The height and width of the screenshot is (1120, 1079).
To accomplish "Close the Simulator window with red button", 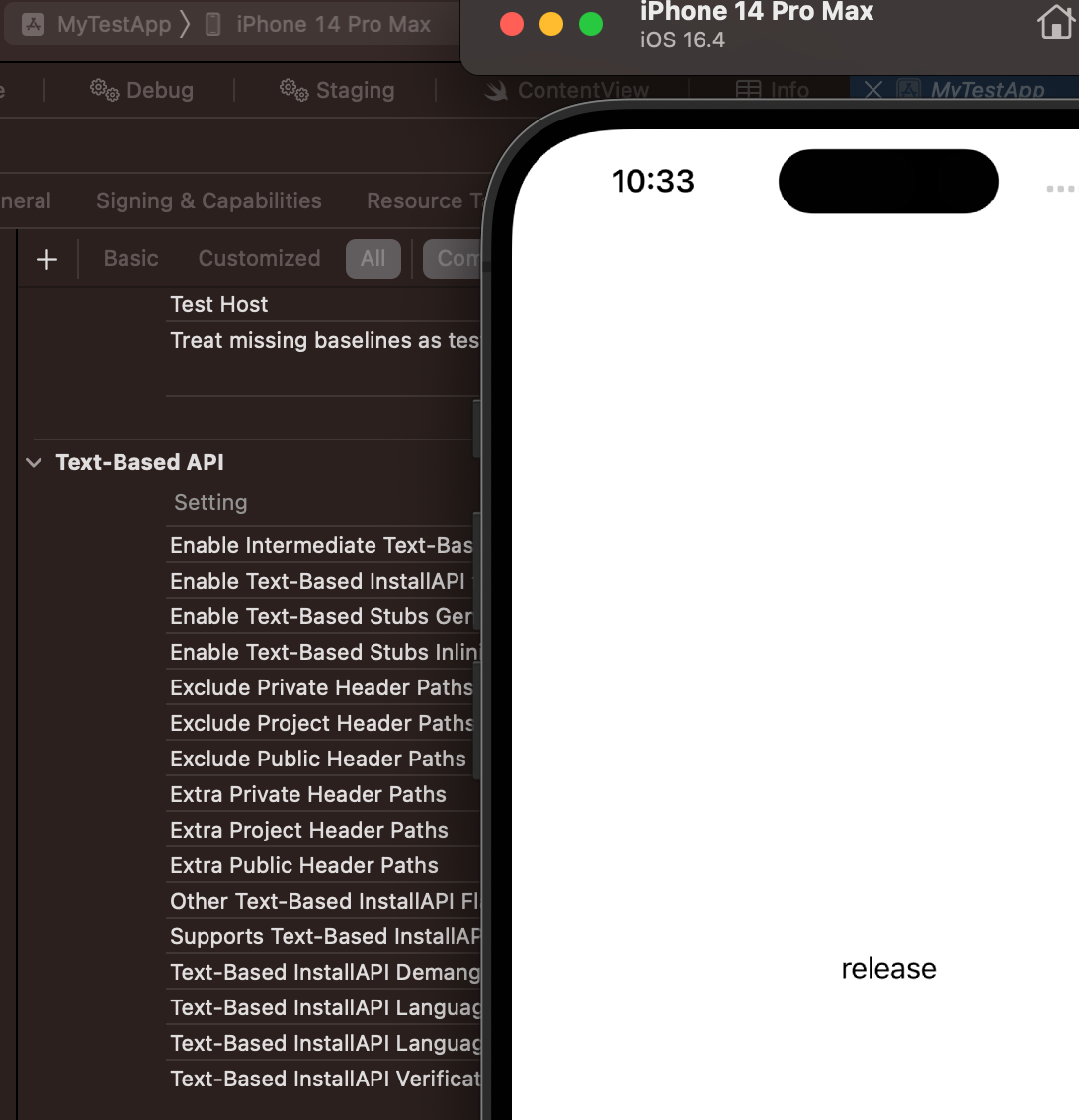I will point(512,25).
